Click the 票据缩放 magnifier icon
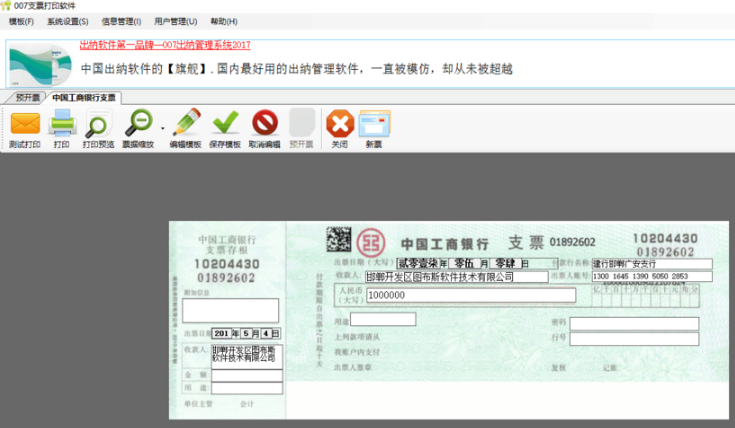The height and width of the screenshot is (428, 735). click(x=139, y=123)
